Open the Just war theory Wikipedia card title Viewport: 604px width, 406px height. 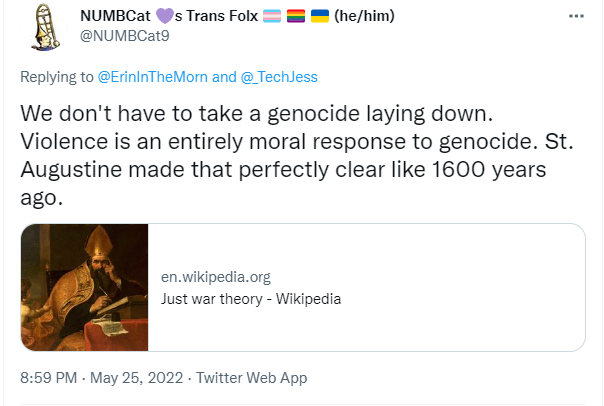251,299
